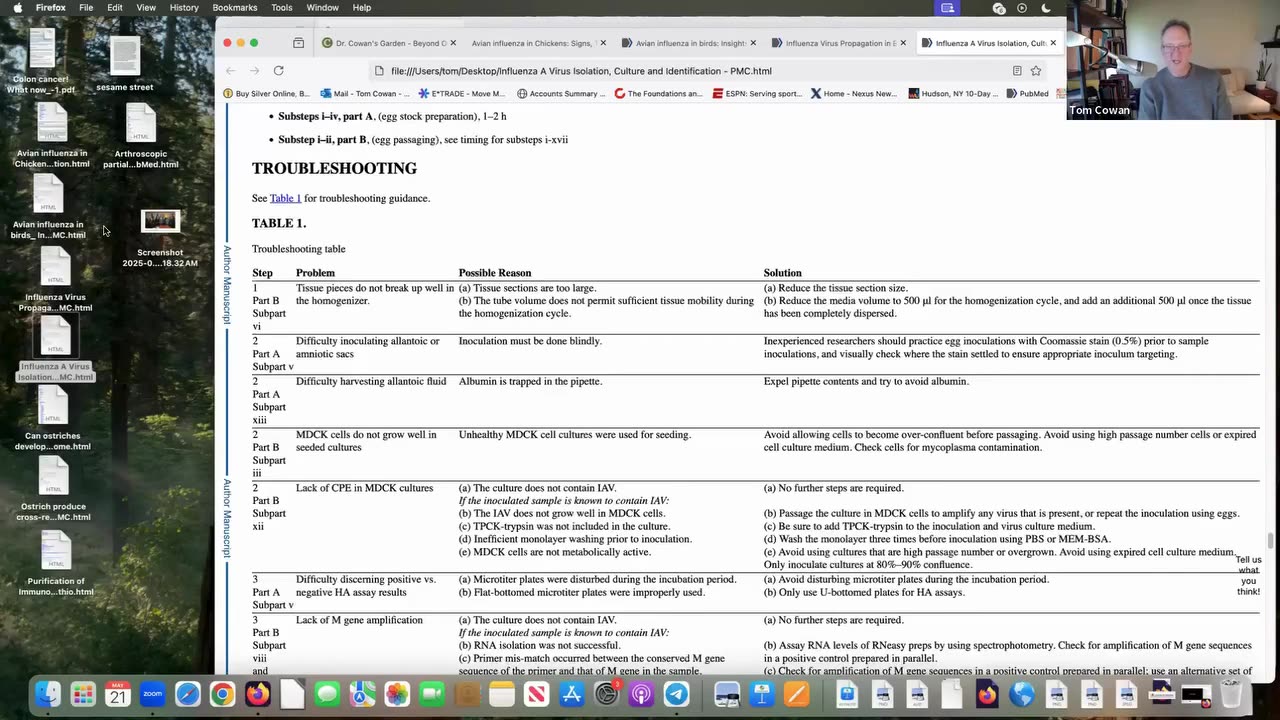The height and width of the screenshot is (720, 1280).
Task: Select Colon cancer What now PDF desktop file
Action: pos(41,60)
